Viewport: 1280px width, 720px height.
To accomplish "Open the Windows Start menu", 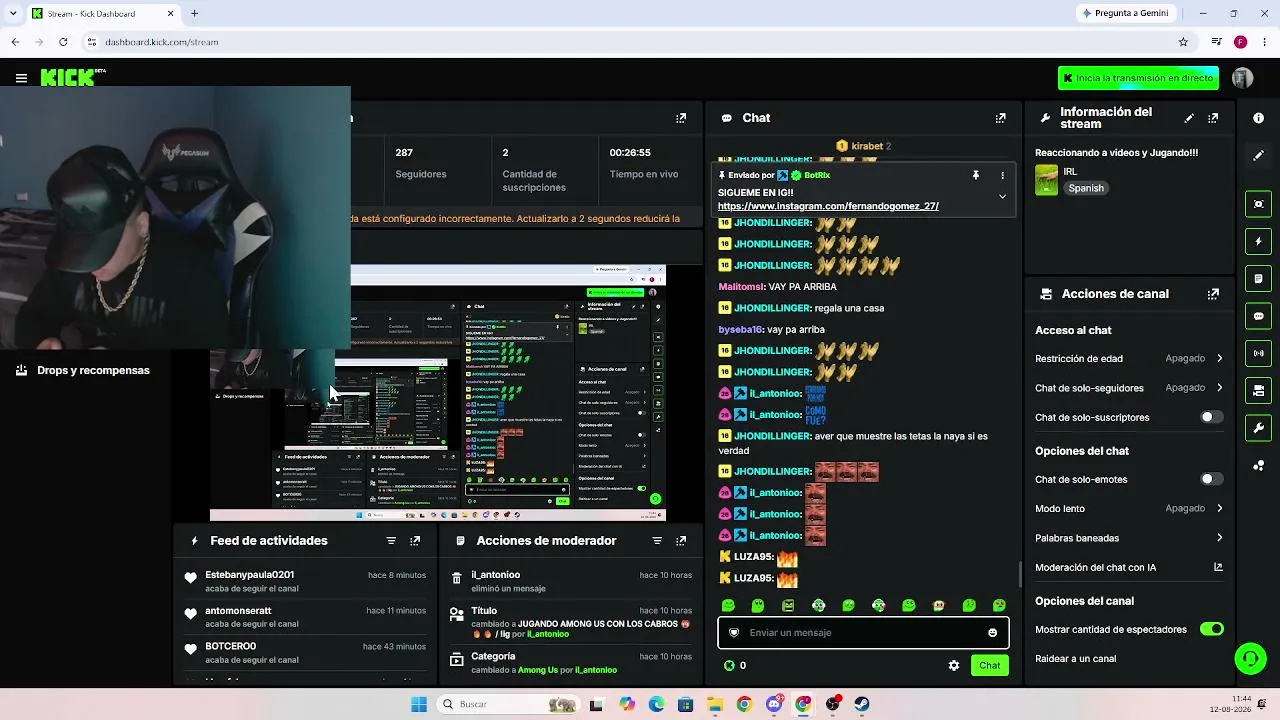I will click(x=418, y=704).
